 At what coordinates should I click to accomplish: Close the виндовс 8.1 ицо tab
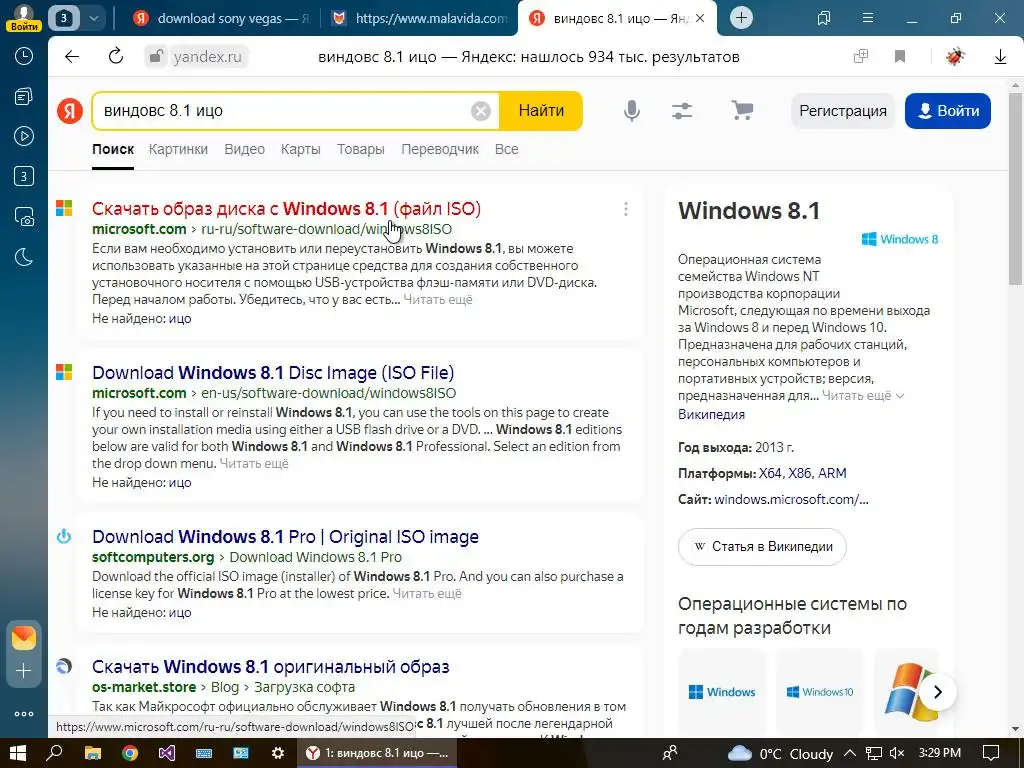pos(699,18)
